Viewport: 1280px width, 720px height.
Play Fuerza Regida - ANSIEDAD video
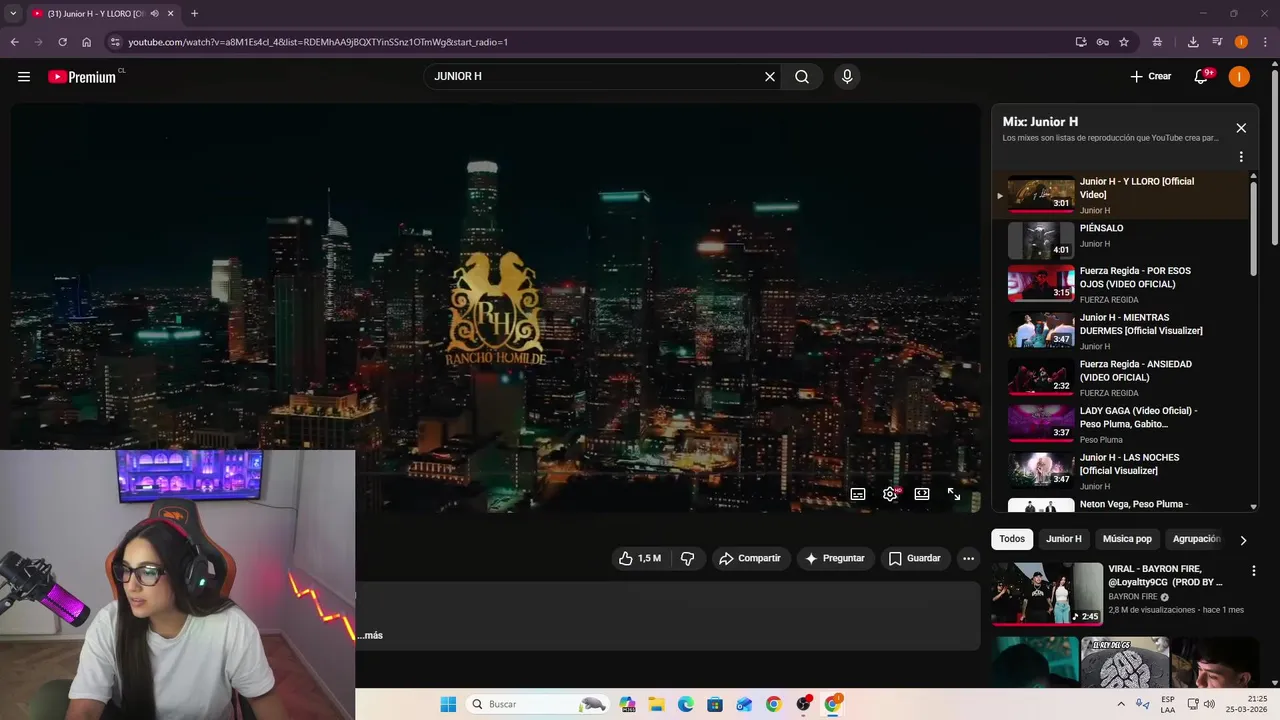[1122, 378]
